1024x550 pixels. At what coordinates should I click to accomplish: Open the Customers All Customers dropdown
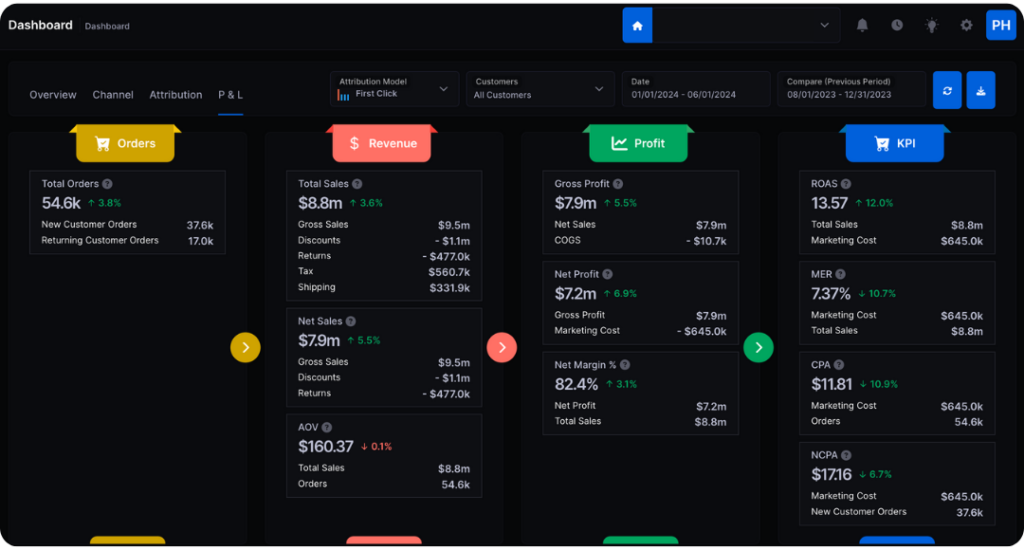(x=540, y=89)
